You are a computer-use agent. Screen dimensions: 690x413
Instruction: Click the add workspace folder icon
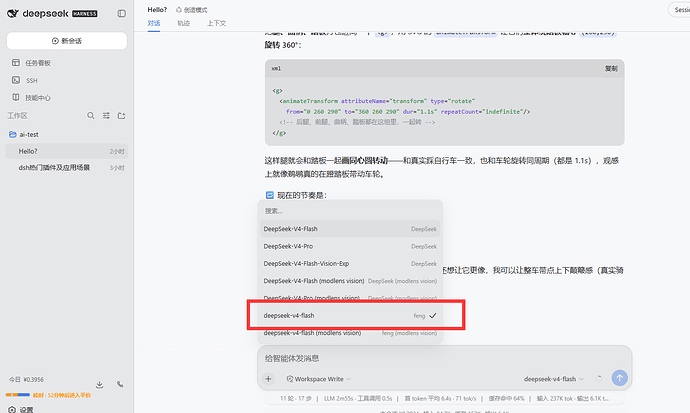coord(121,116)
